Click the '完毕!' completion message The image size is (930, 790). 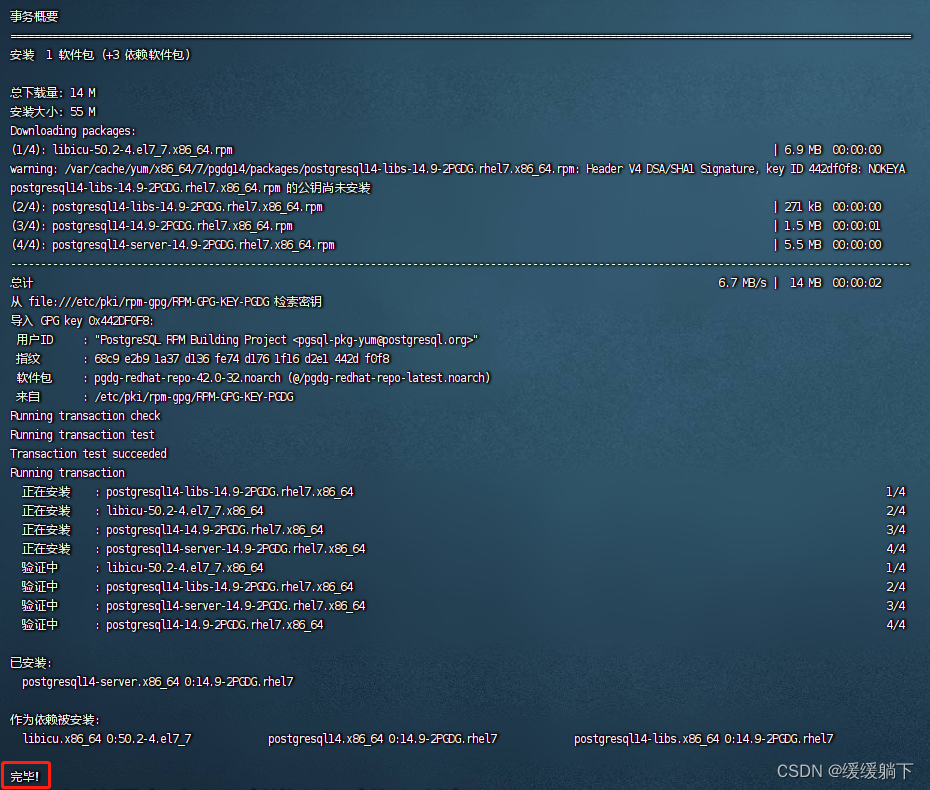(25, 776)
